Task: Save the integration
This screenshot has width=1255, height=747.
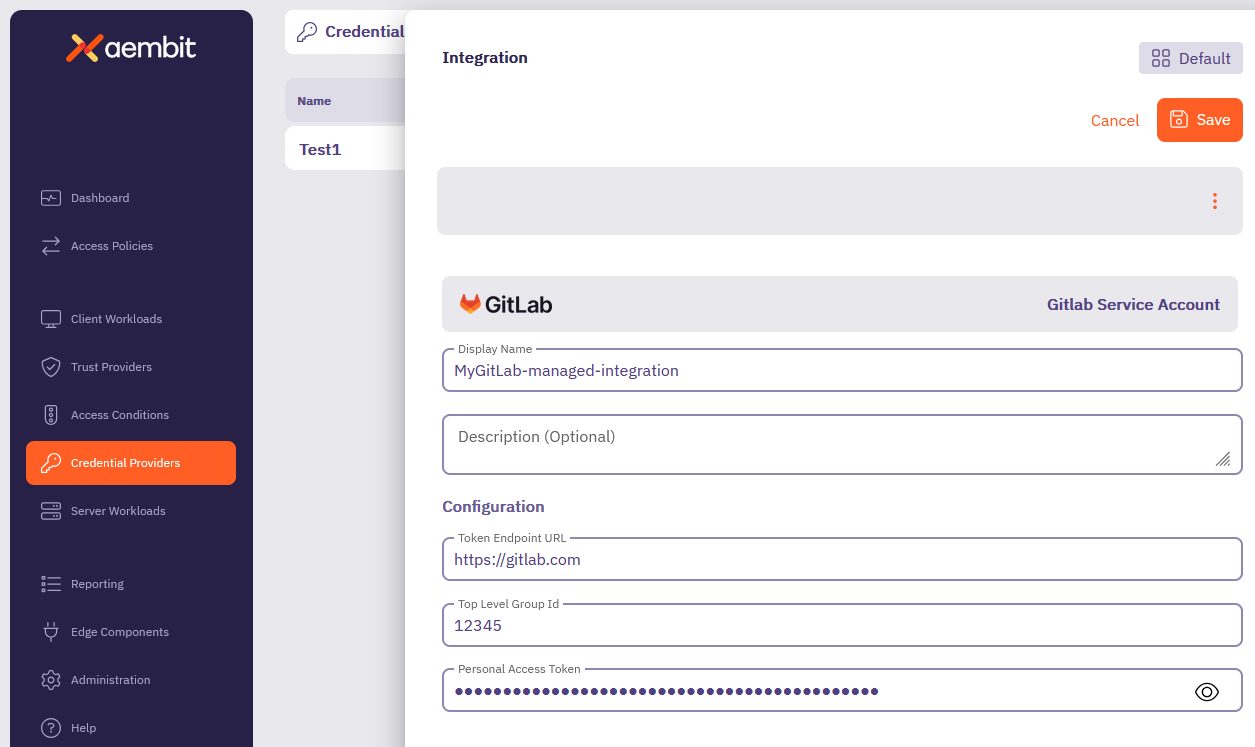Action: [x=1200, y=120]
